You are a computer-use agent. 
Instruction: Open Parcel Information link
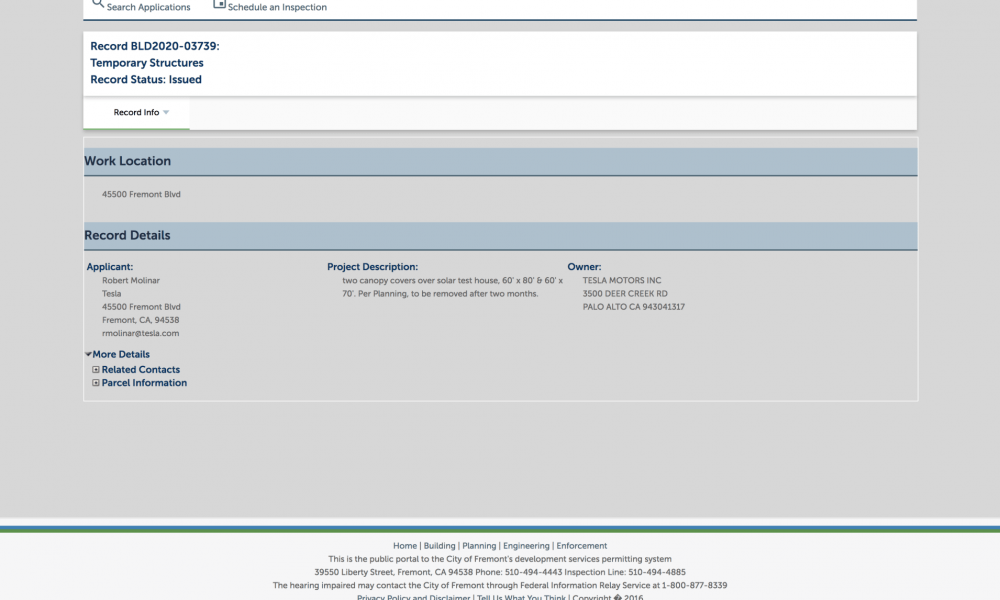[x=144, y=383]
